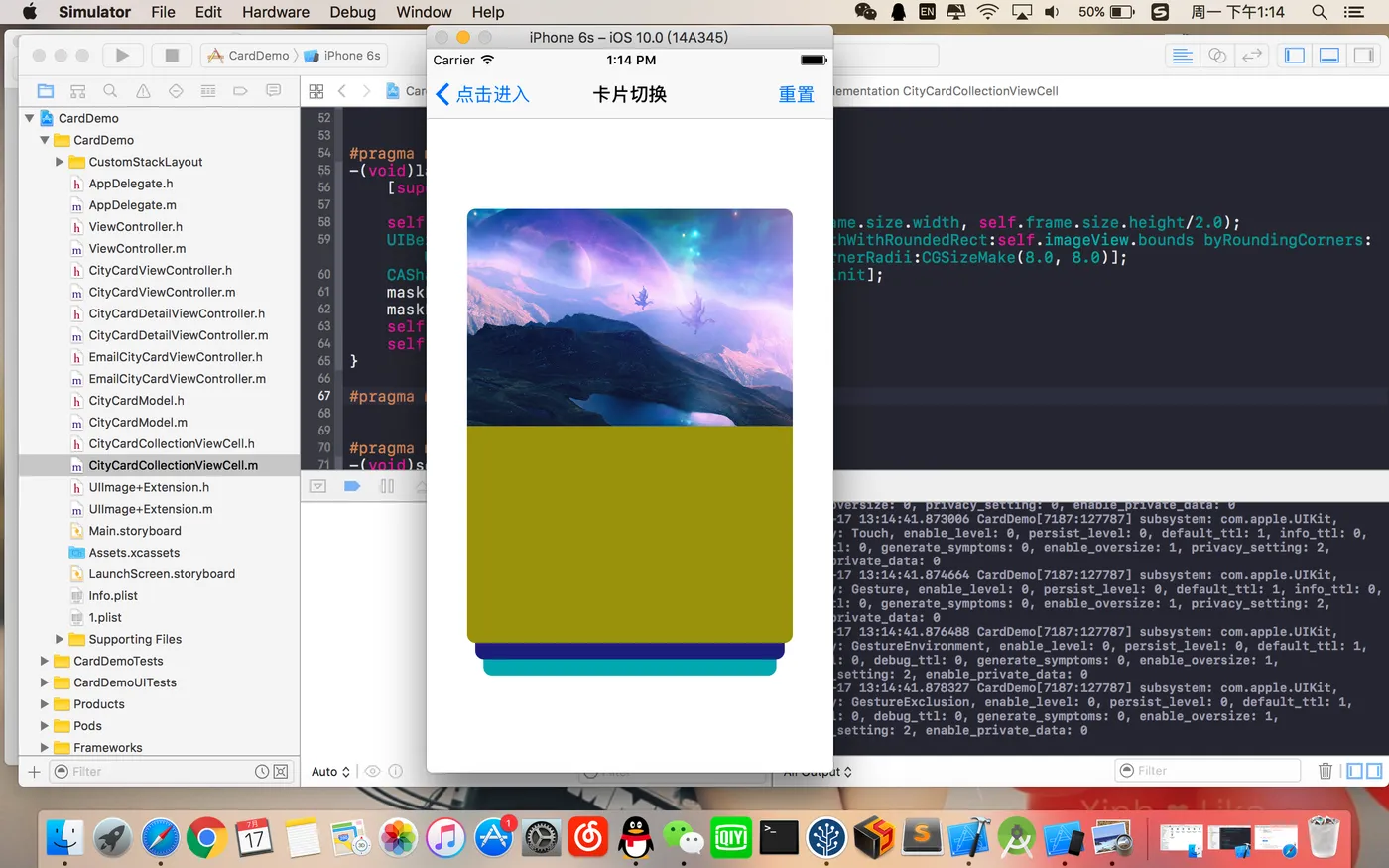Open the Find navigator search icon
The height and width of the screenshot is (868, 1389).
110,91
